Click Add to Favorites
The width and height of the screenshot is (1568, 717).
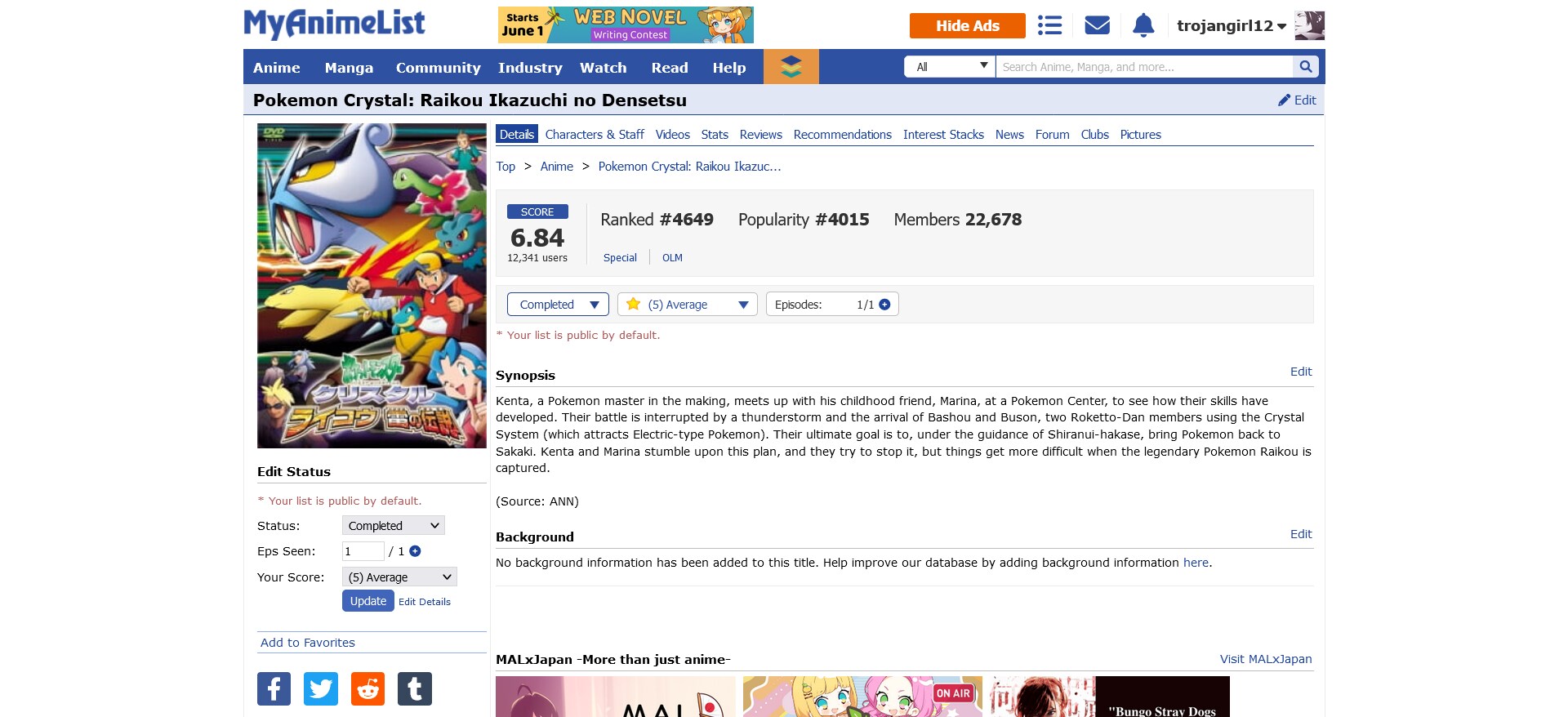(x=308, y=643)
